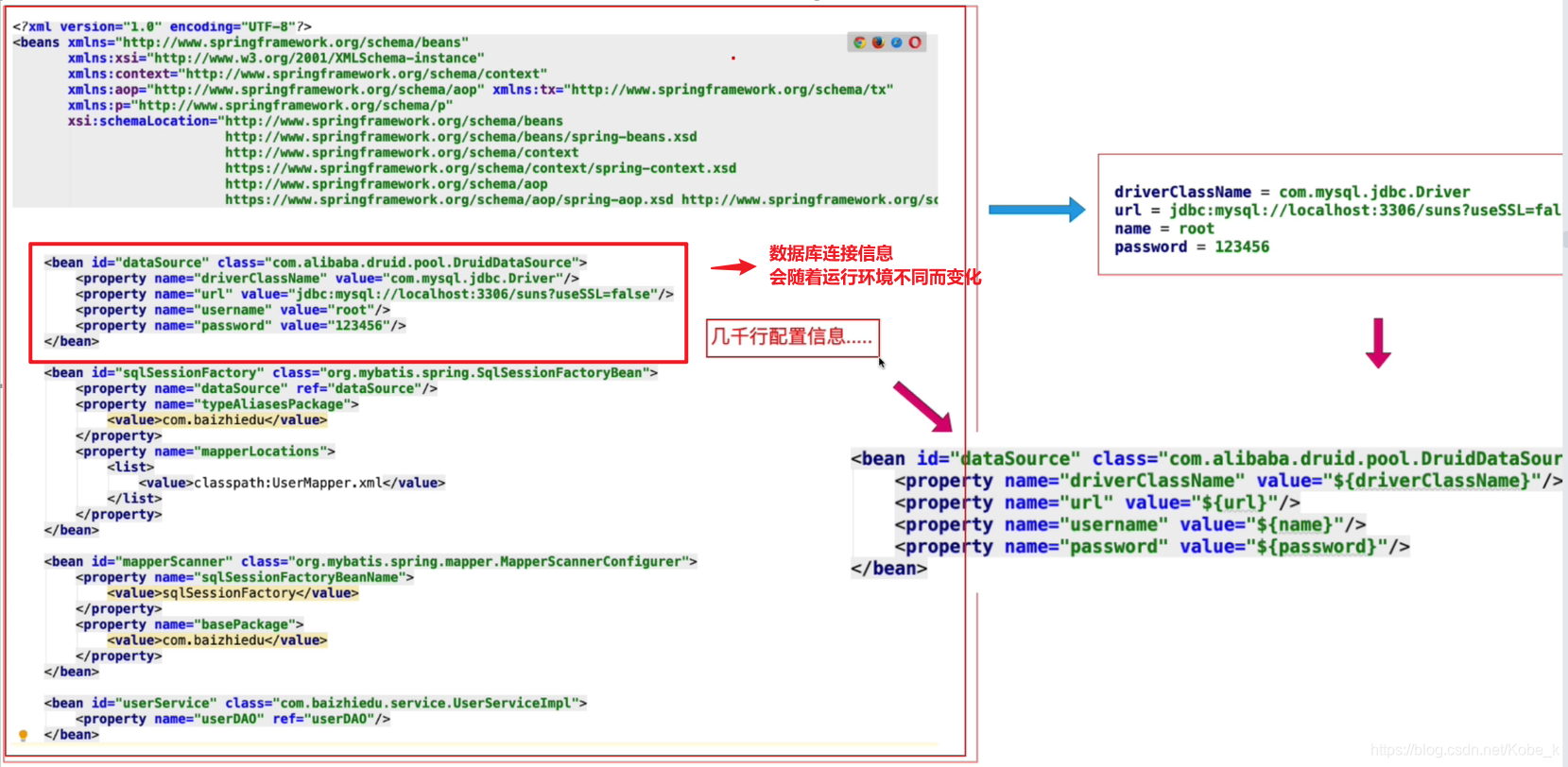This screenshot has width=1568, height=767.
Task: Click the mapperScanner bean opening tag
Action: [370, 562]
